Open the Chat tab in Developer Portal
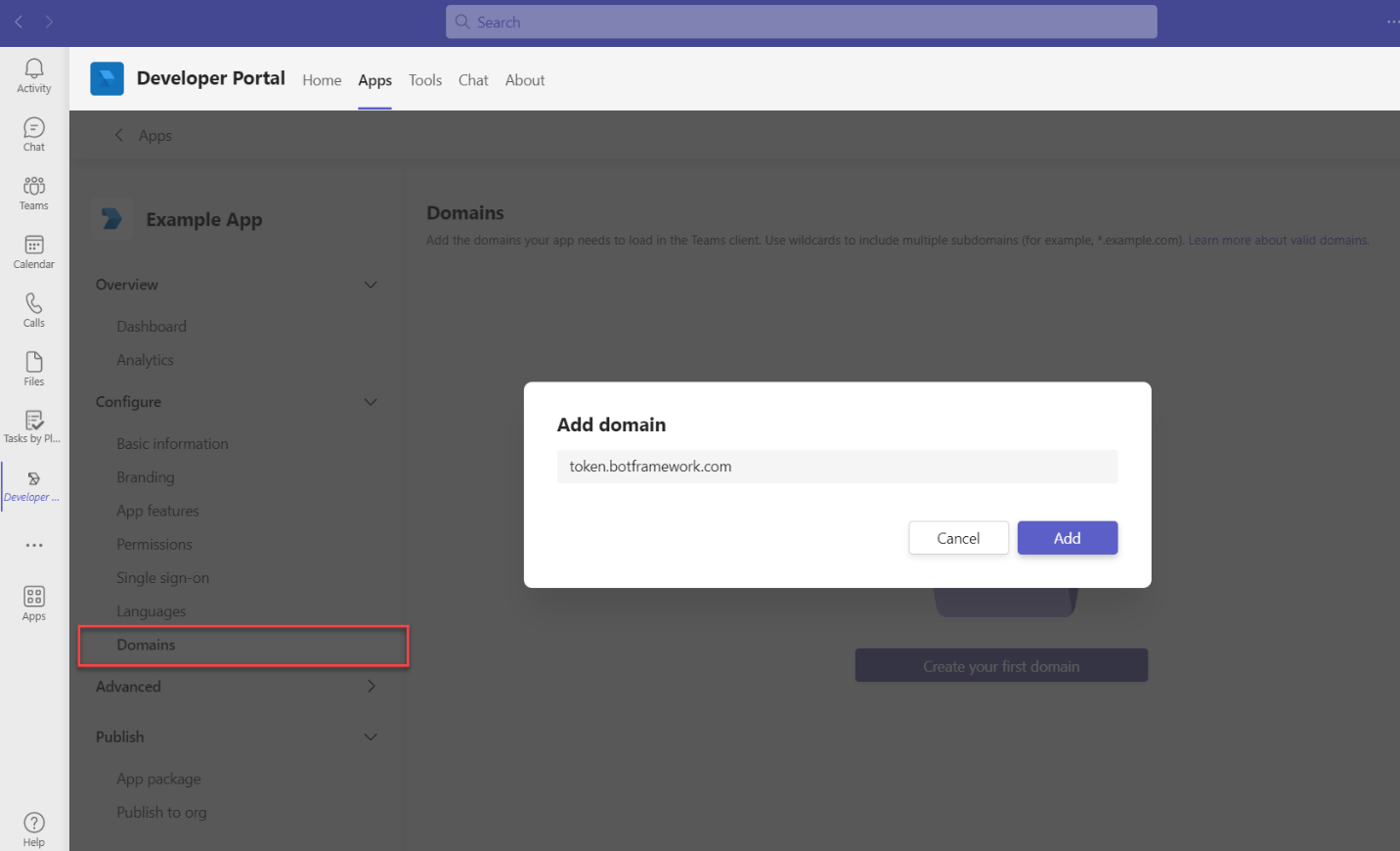This screenshot has width=1400, height=851. tap(473, 80)
